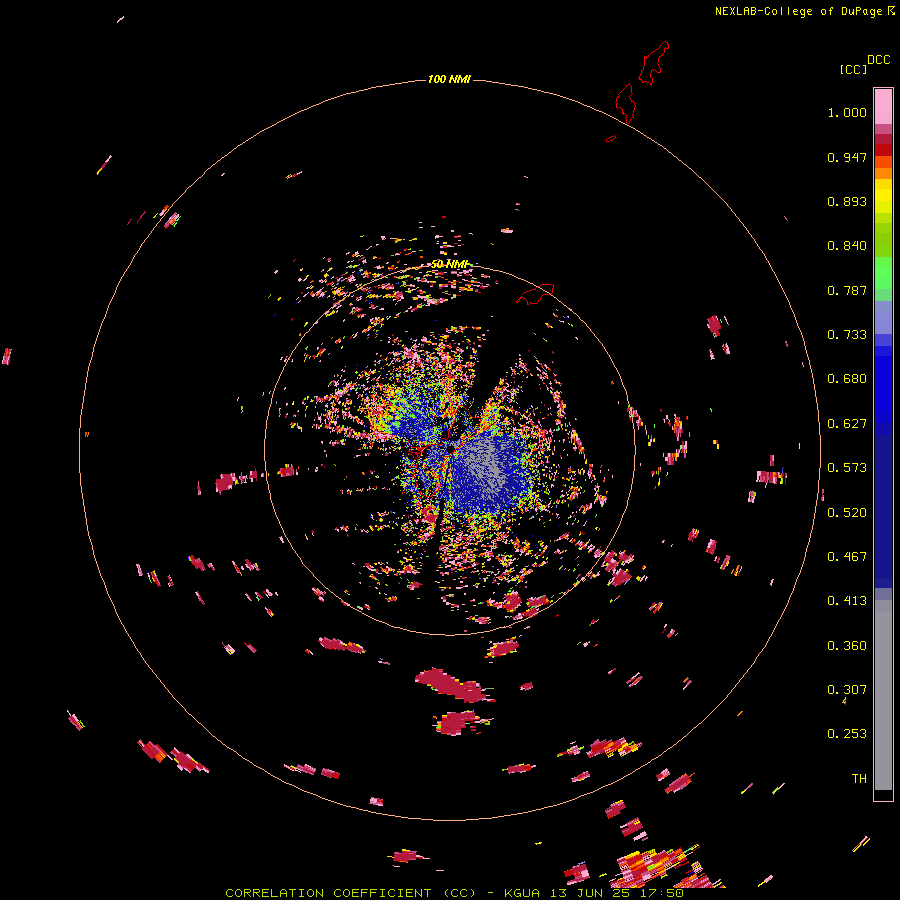Click the 100 NMI range ring label
This screenshot has height=900, width=900.
[x=449, y=79]
